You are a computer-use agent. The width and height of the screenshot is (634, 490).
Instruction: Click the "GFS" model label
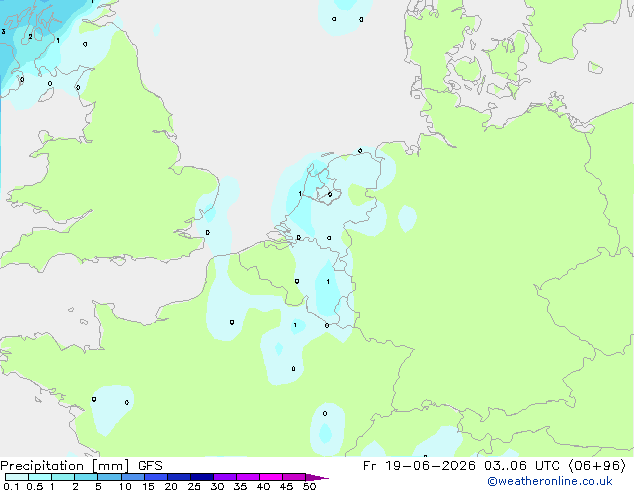point(150,466)
